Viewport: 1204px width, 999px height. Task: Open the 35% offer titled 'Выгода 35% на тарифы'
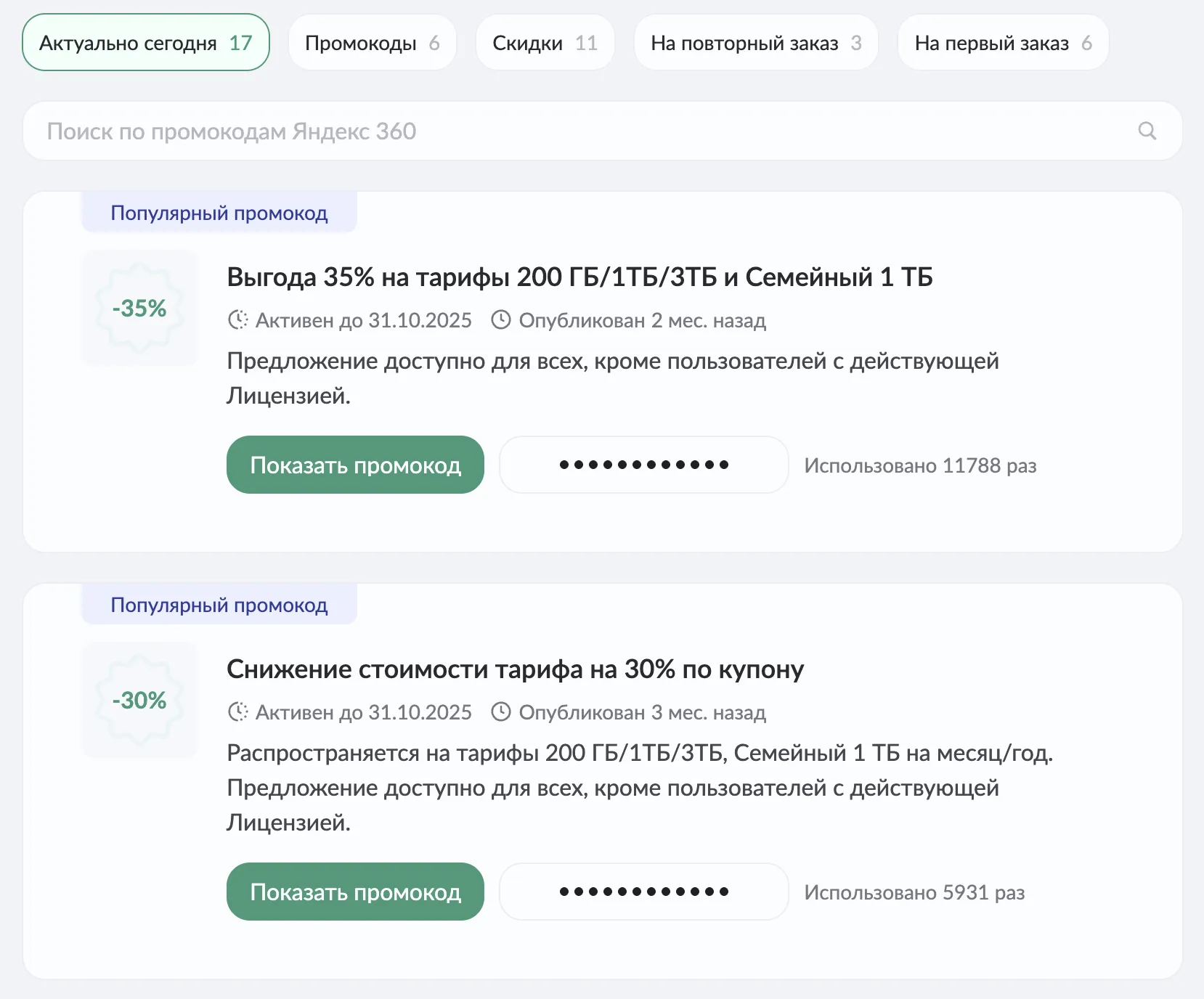click(x=579, y=277)
